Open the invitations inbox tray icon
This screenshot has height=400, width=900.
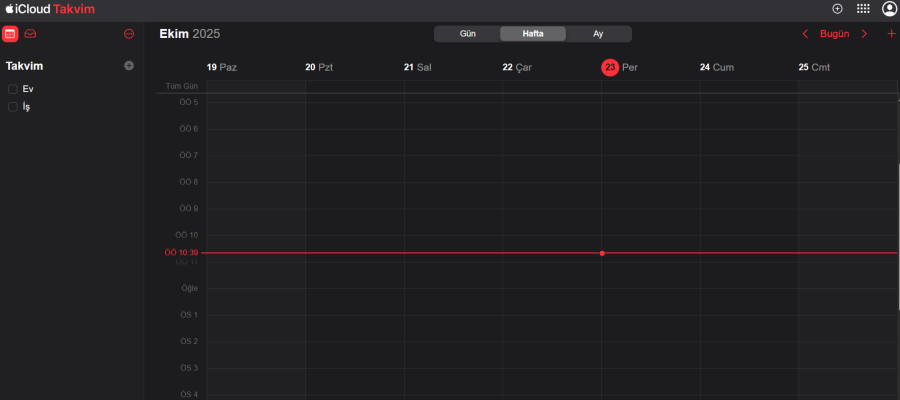pyautogui.click(x=31, y=34)
